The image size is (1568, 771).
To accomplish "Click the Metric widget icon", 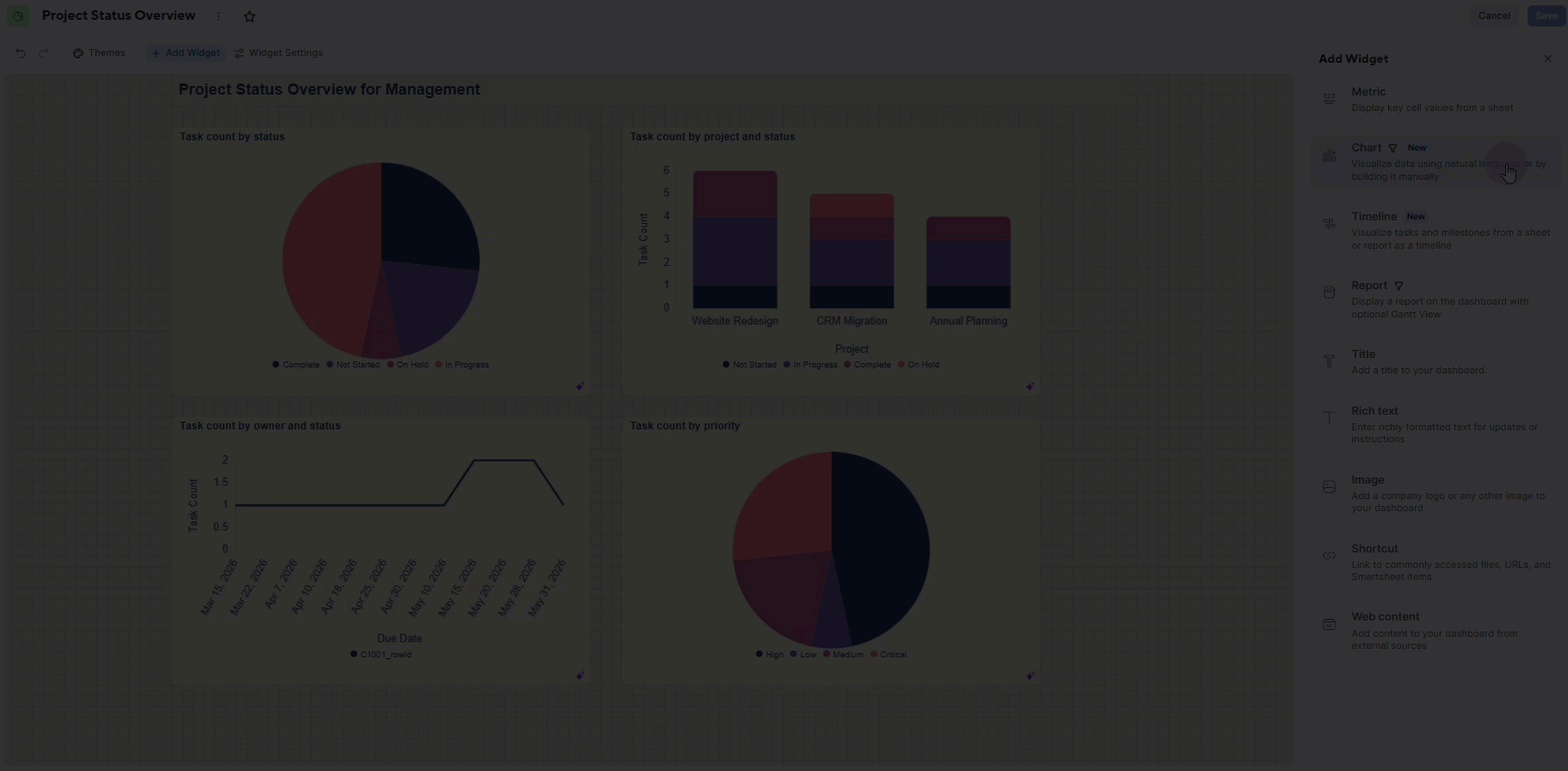I will point(1330,99).
